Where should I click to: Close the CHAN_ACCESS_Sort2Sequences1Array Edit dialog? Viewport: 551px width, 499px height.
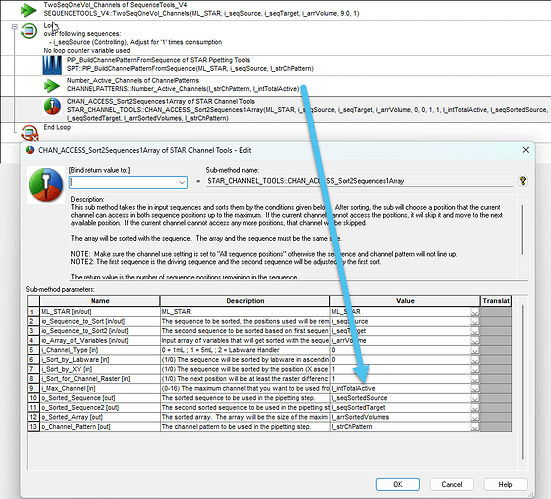tap(526, 150)
